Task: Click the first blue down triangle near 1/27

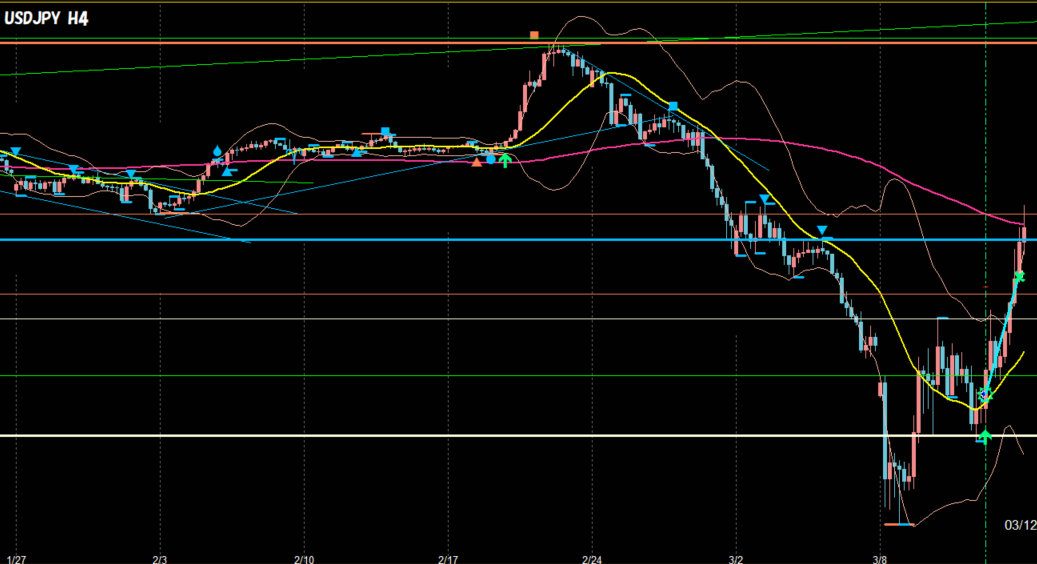Action: (x=16, y=152)
